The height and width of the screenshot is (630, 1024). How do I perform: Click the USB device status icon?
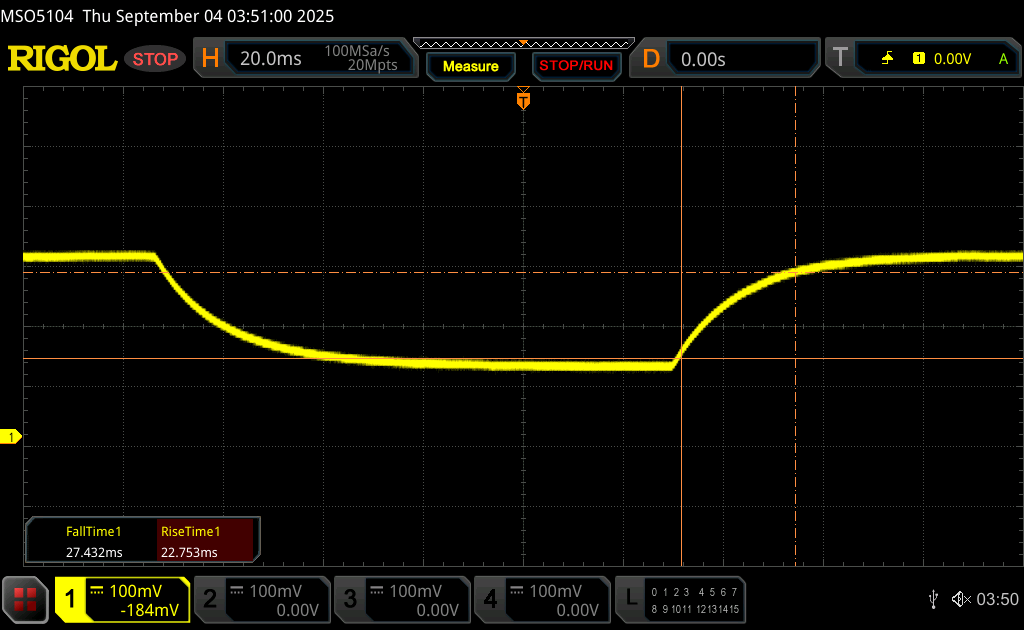click(933, 599)
